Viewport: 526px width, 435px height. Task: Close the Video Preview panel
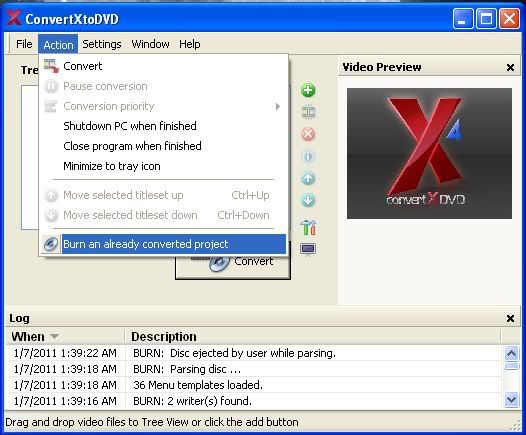click(x=510, y=67)
